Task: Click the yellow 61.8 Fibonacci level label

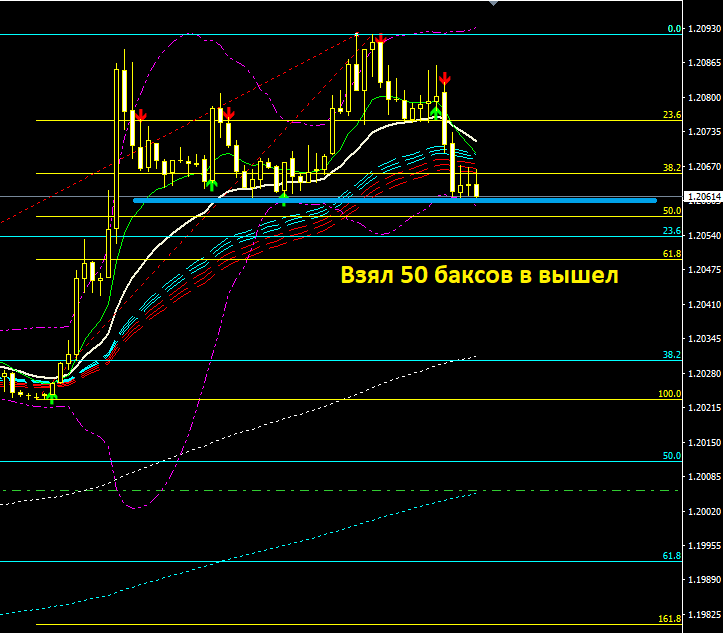Action: (672, 254)
